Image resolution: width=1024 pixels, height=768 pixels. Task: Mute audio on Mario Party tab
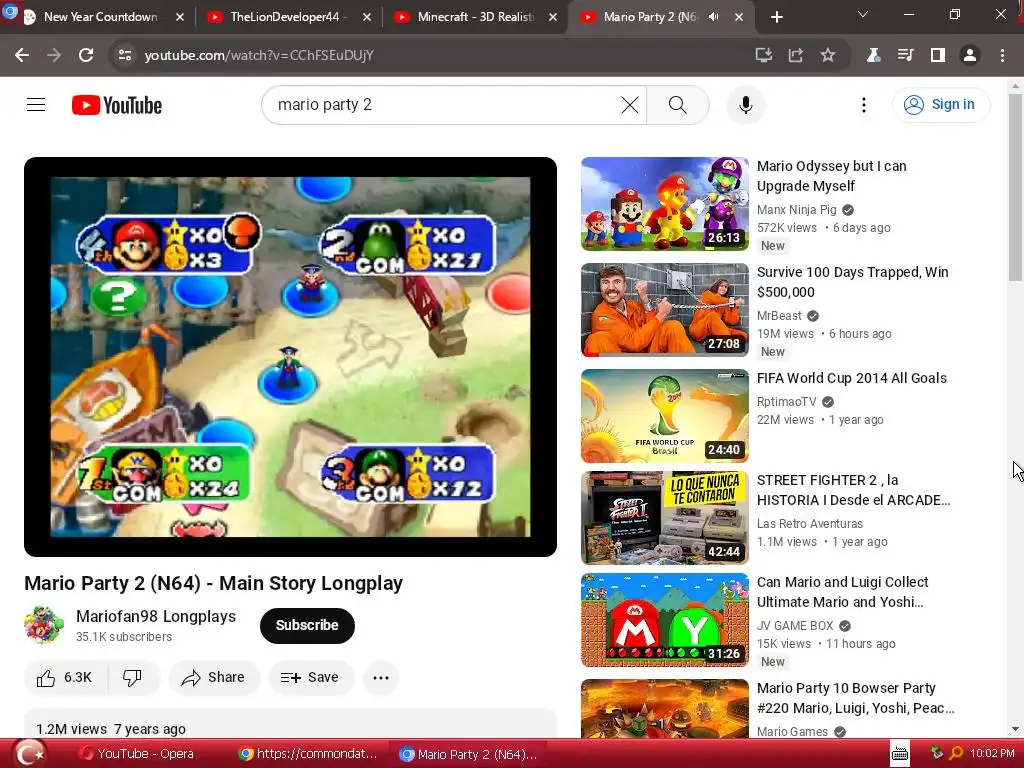(714, 17)
